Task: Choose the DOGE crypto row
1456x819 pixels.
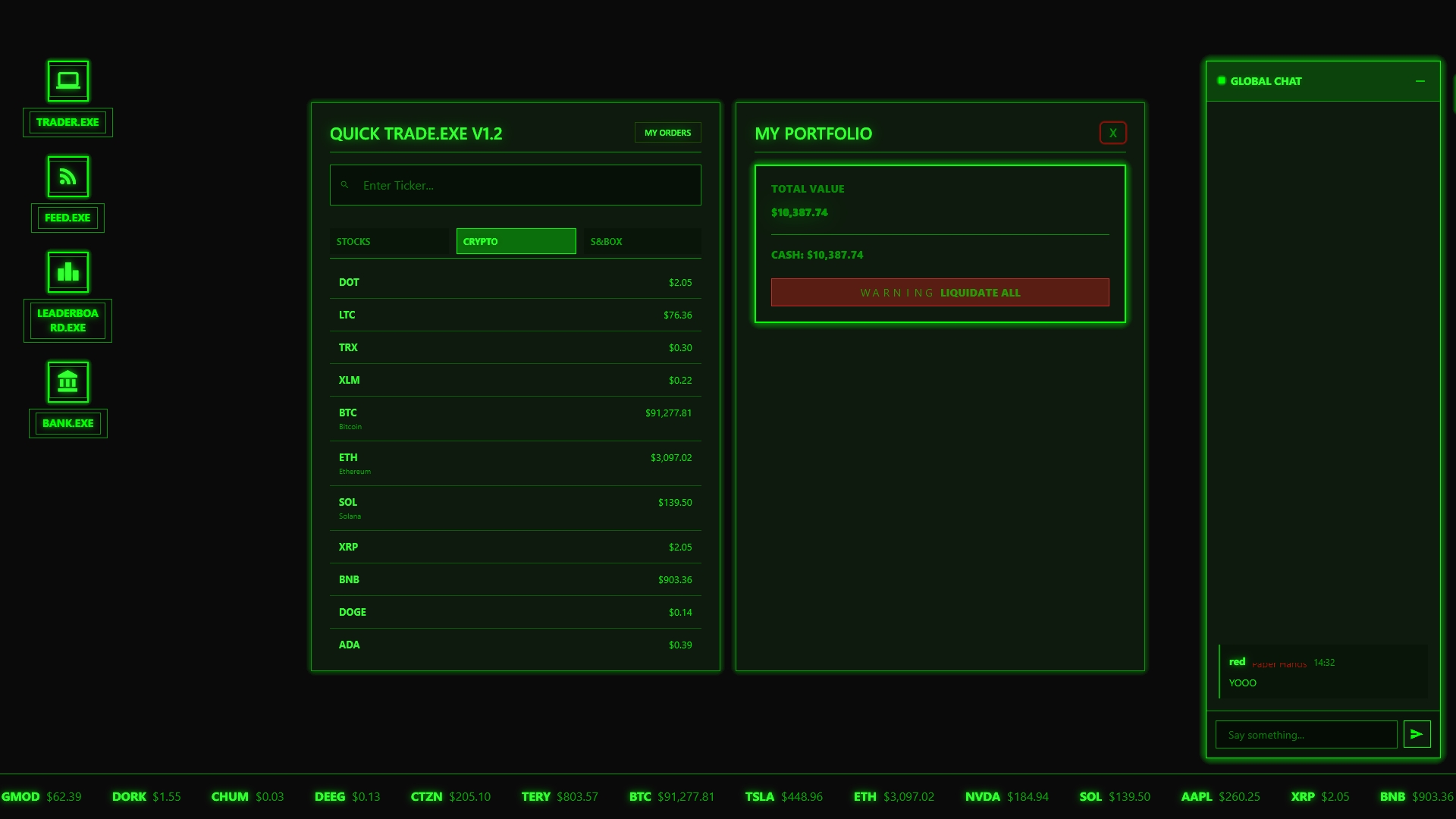Action: (x=515, y=612)
